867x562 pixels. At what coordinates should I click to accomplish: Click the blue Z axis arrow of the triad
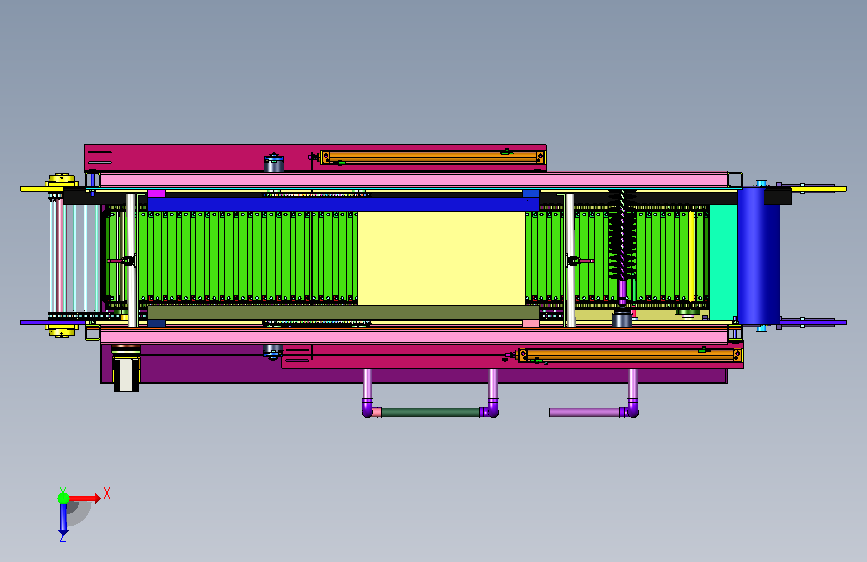pyautogui.click(x=63, y=519)
